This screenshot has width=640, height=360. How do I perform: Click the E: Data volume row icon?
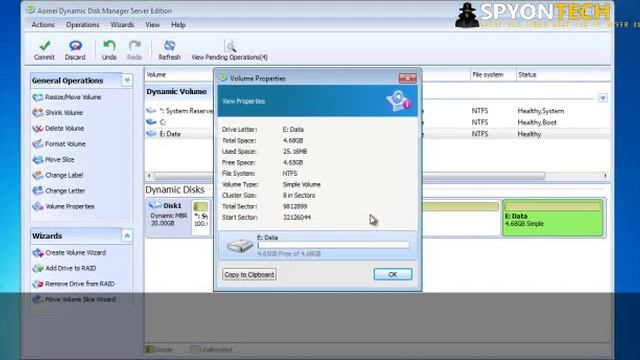(x=151, y=133)
